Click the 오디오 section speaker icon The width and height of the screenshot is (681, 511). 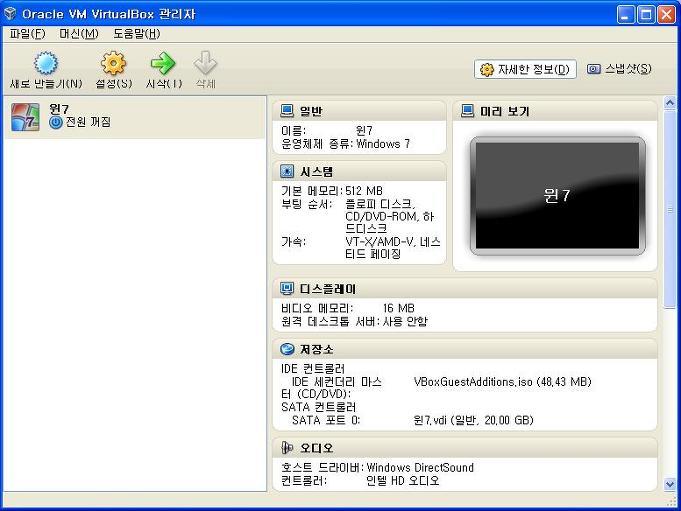[287, 448]
